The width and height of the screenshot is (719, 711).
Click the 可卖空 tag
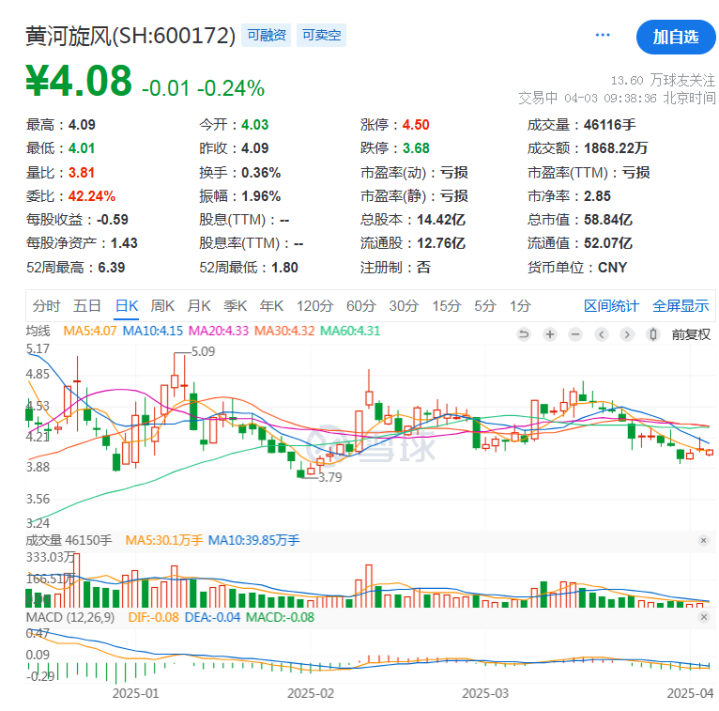[x=321, y=35]
